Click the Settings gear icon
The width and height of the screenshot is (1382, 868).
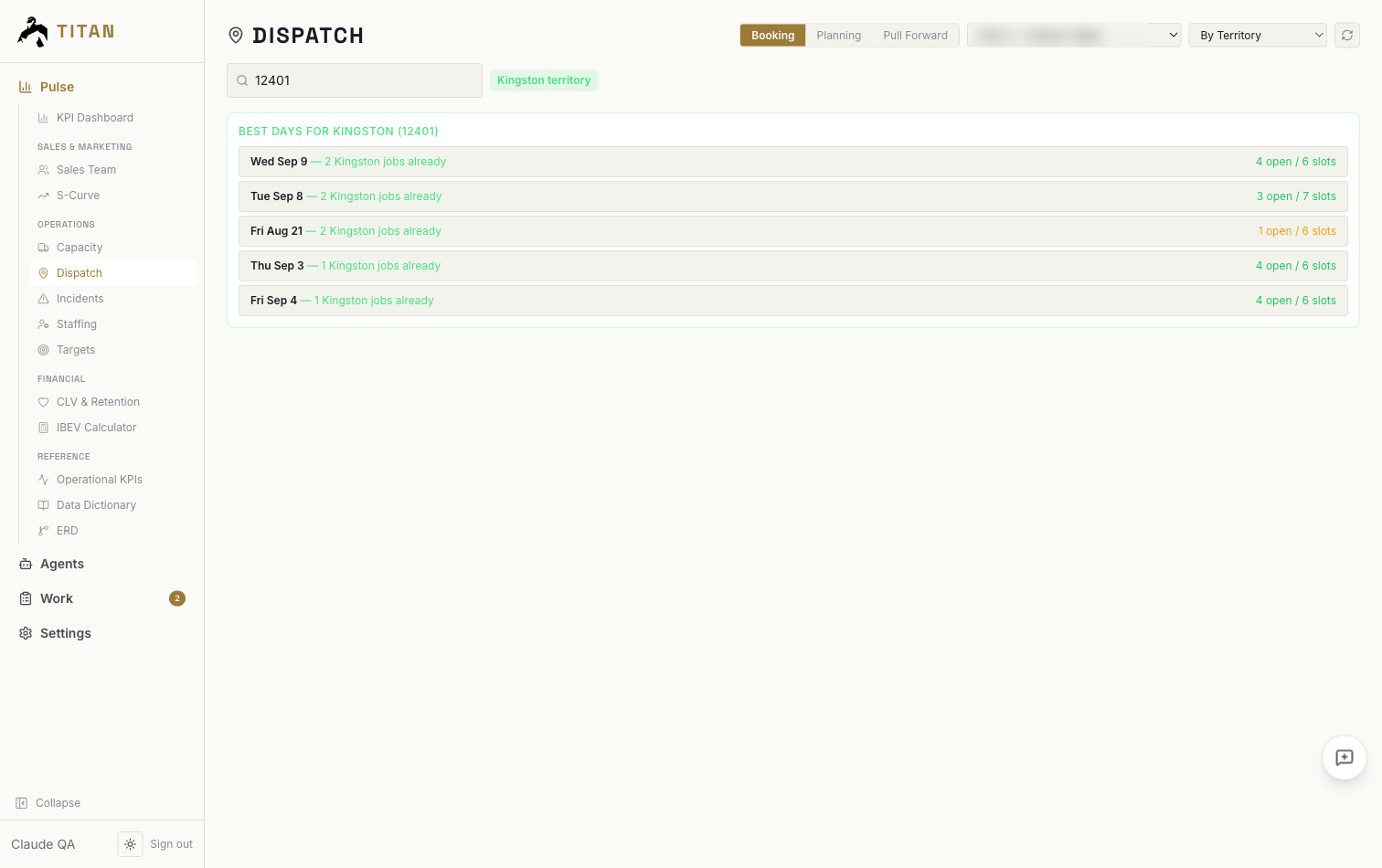(x=26, y=633)
